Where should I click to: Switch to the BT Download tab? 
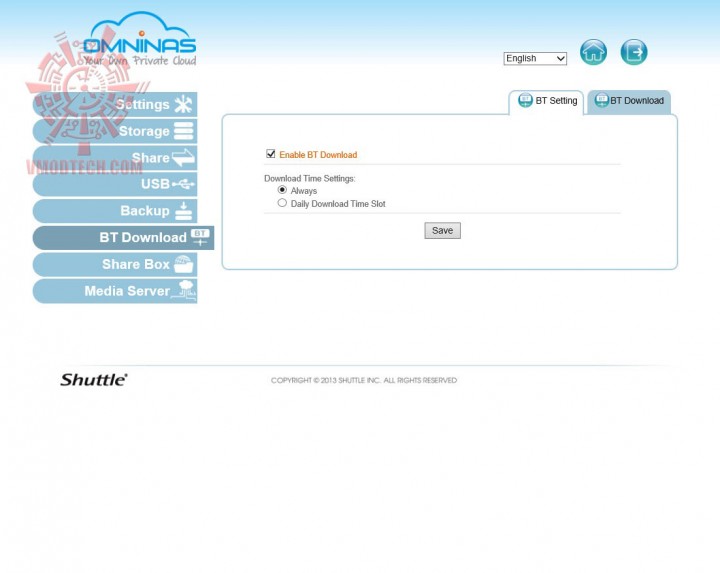pyautogui.click(x=629, y=101)
